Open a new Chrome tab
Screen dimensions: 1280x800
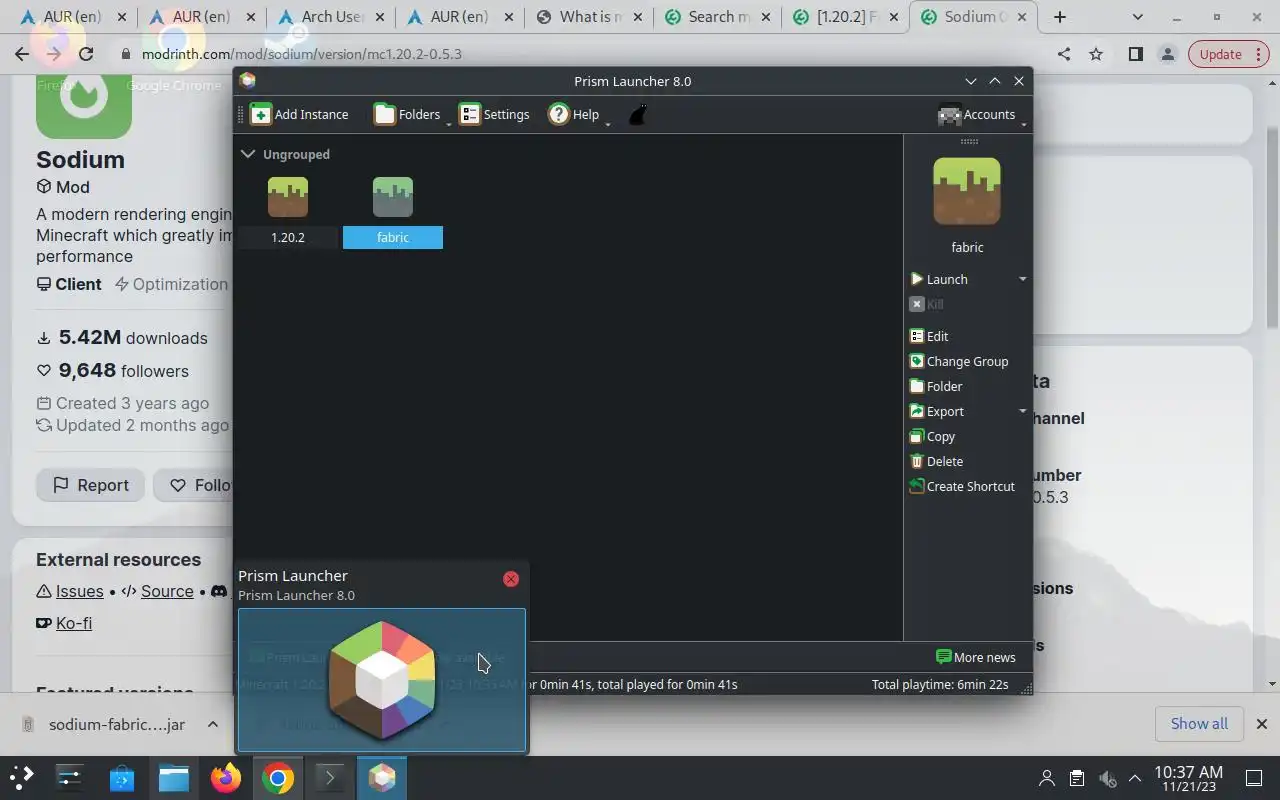(1060, 17)
